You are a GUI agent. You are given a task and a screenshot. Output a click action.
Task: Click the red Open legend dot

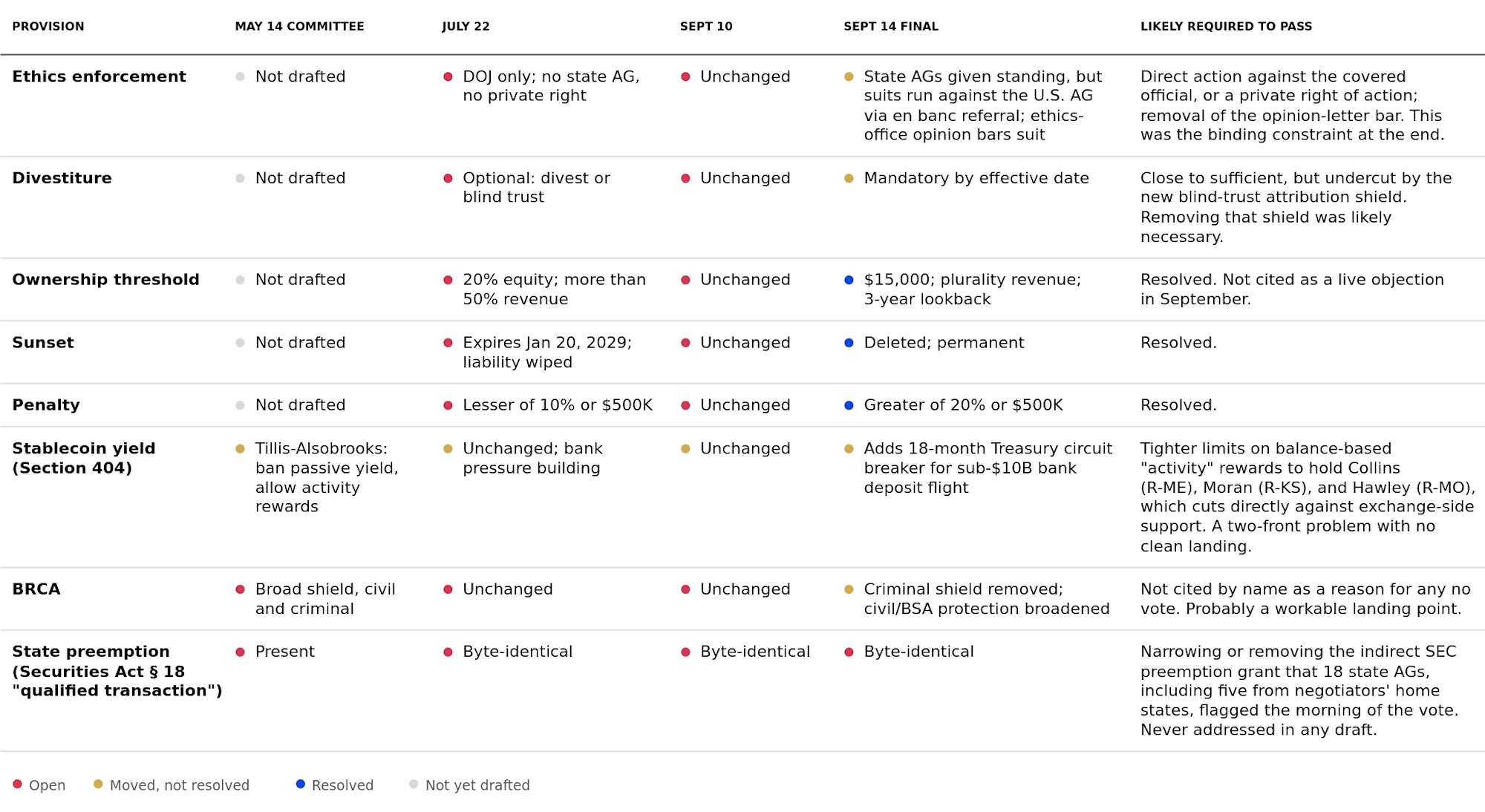17,784
